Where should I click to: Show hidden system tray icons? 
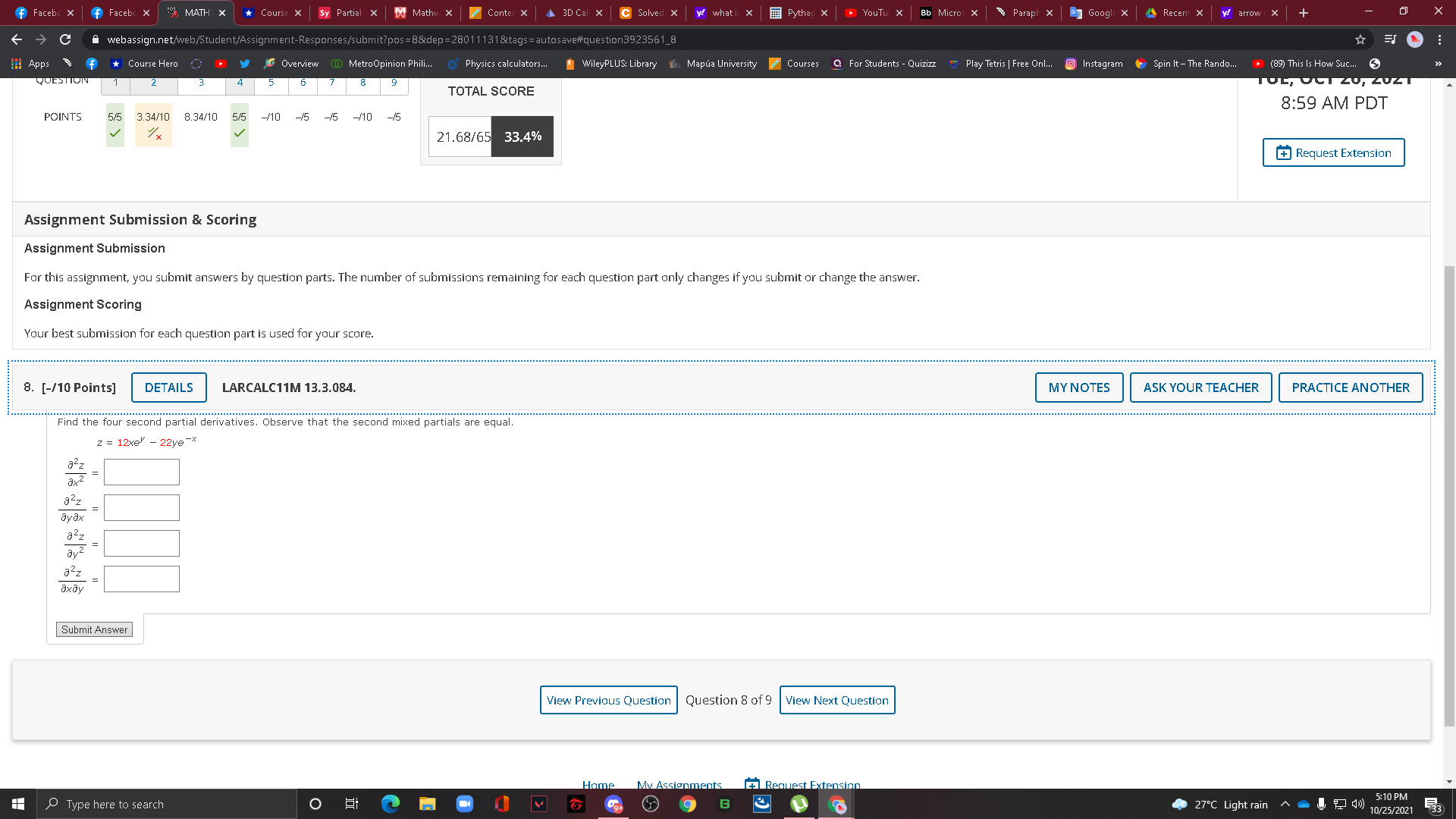click(1285, 804)
